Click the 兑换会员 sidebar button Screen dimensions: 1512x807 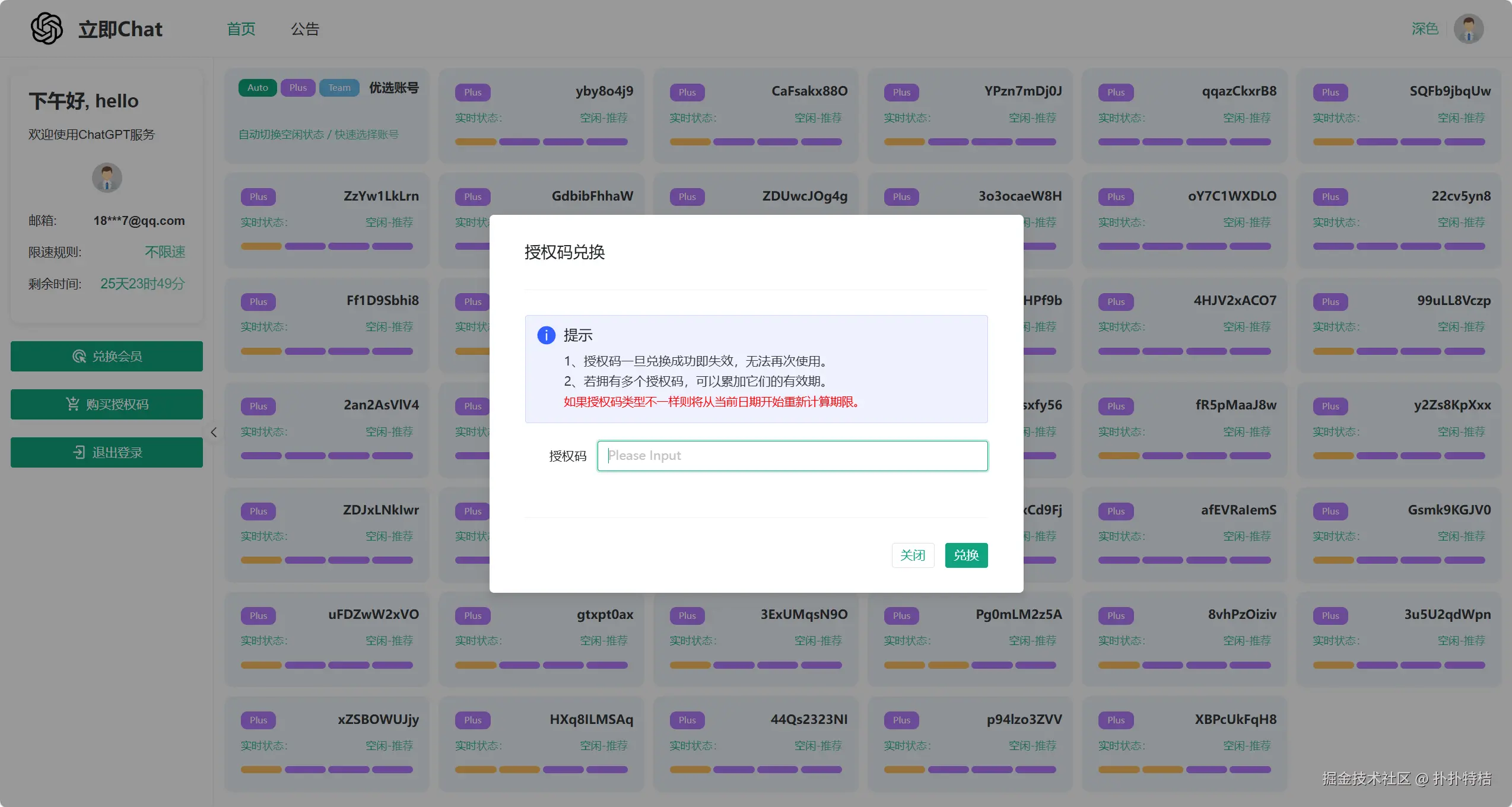click(x=107, y=356)
